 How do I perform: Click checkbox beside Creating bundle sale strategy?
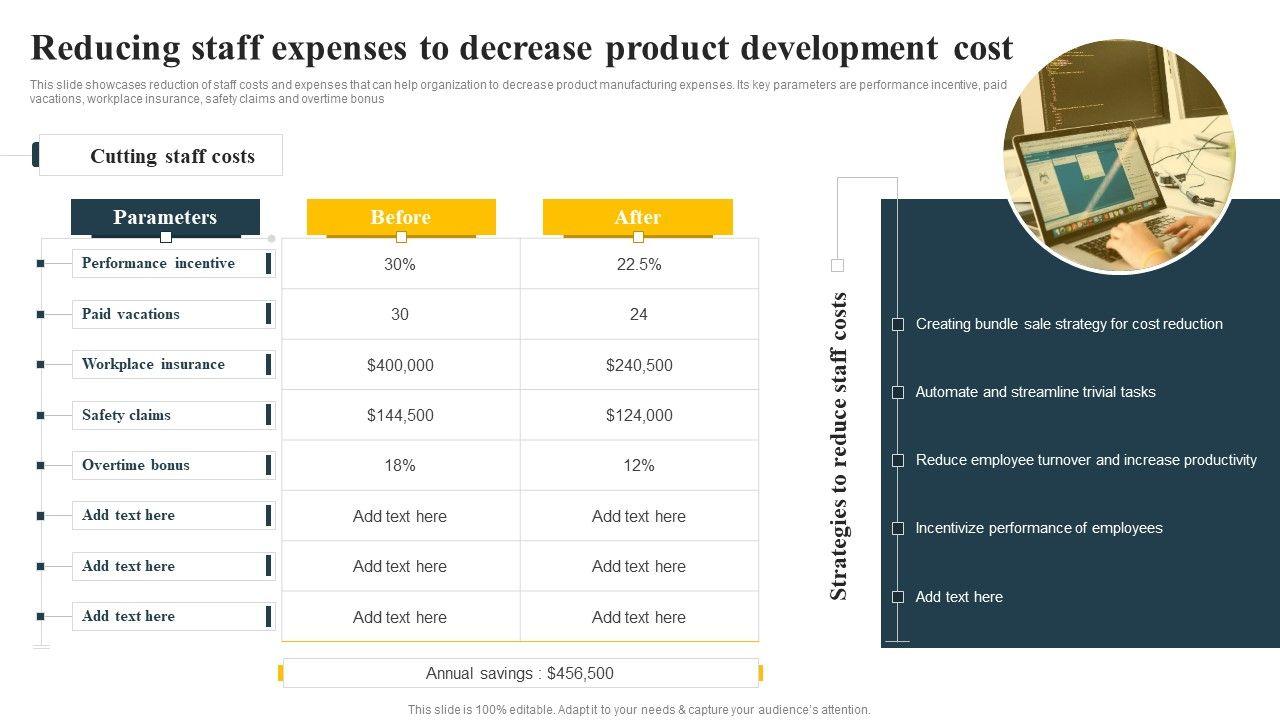click(898, 324)
